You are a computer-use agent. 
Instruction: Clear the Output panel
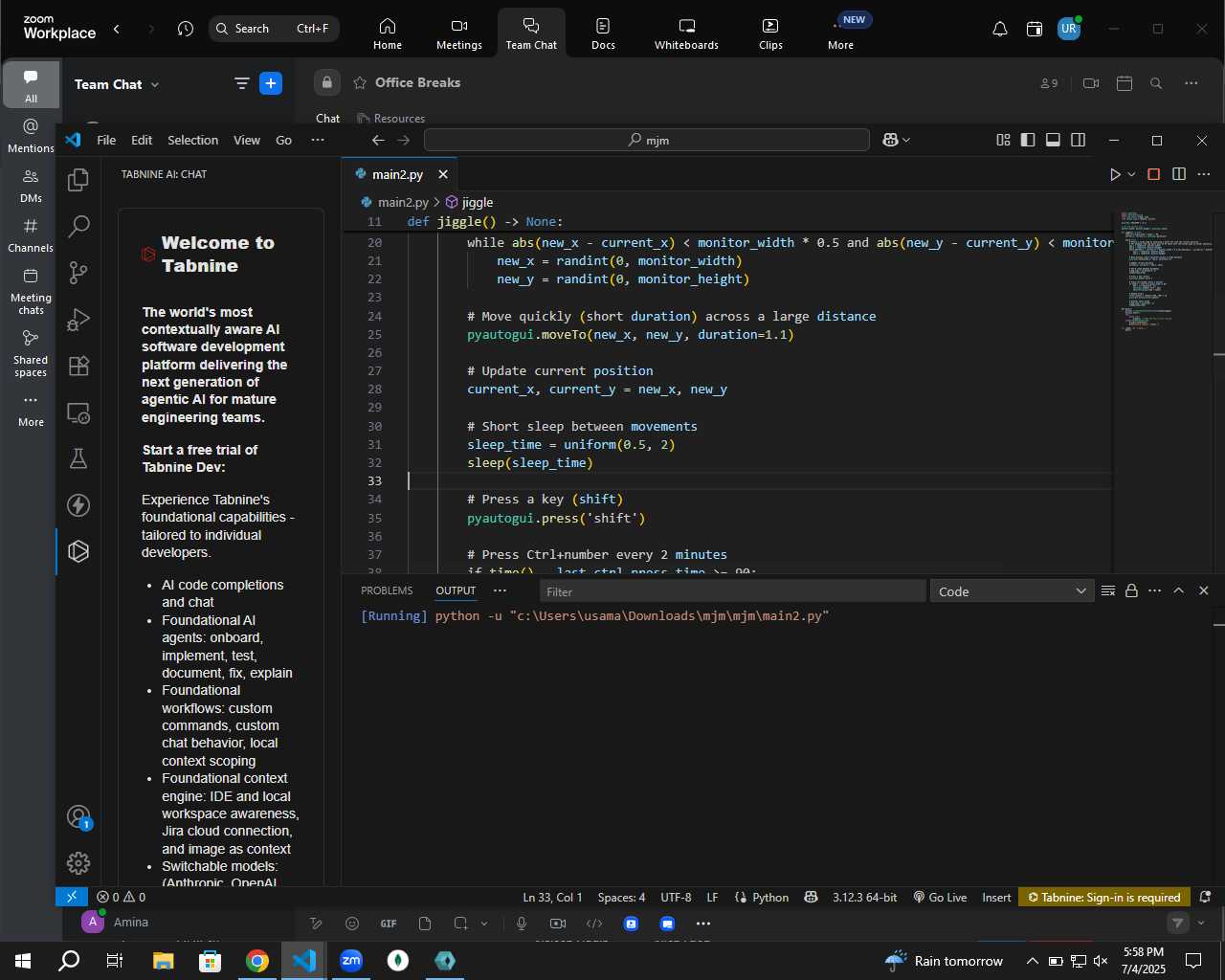point(1108,590)
